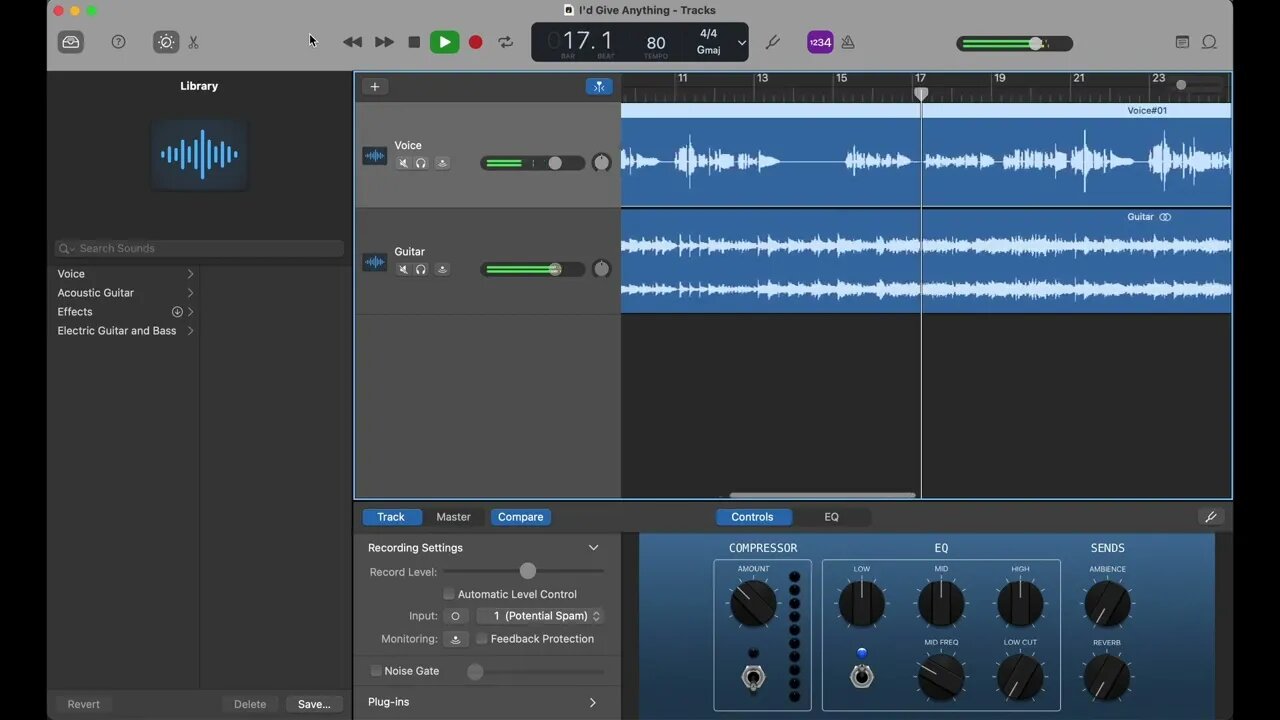Image resolution: width=1280 pixels, height=720 pixels.
Task: Open Quick Help question mark
Action: click(x=119, y=42)
